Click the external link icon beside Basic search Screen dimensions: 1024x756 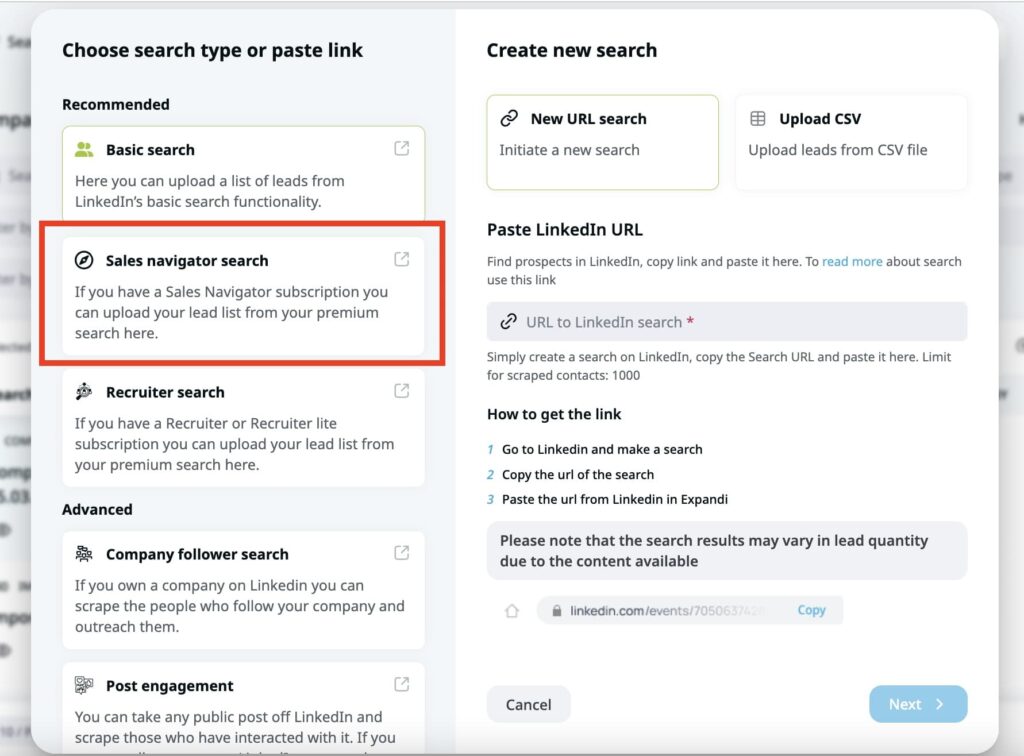pyautogui.click(x=402, y=147)
